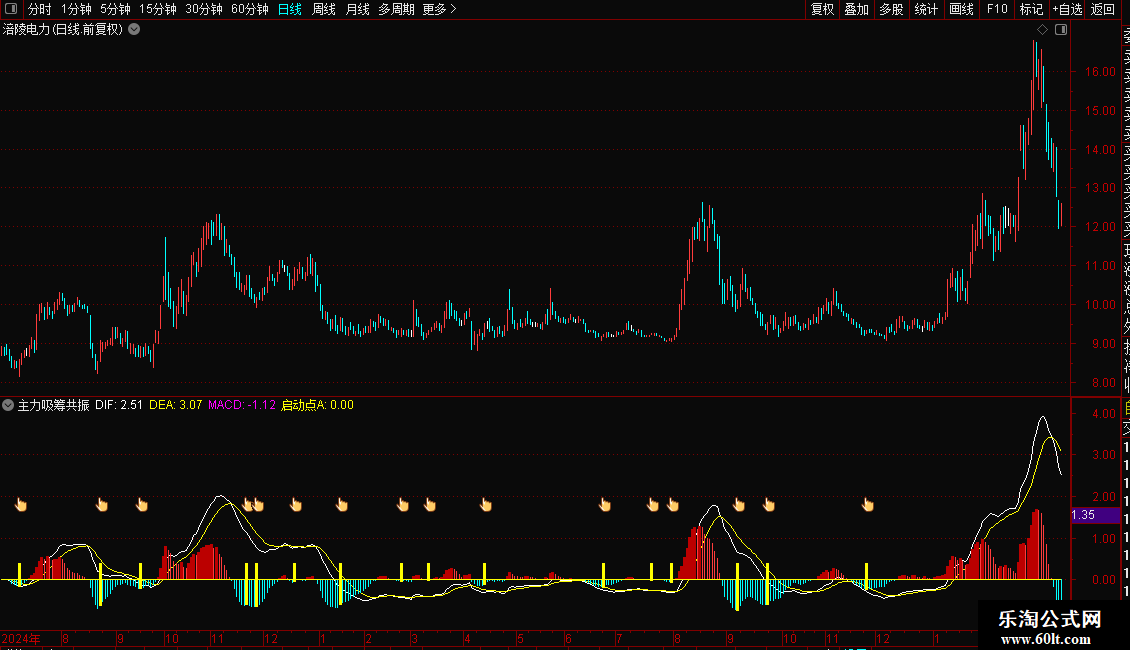Click the last hand pointer signal marker
Image resolution: width=1130 pixels, height=650 pixels.
pos(868,505)
